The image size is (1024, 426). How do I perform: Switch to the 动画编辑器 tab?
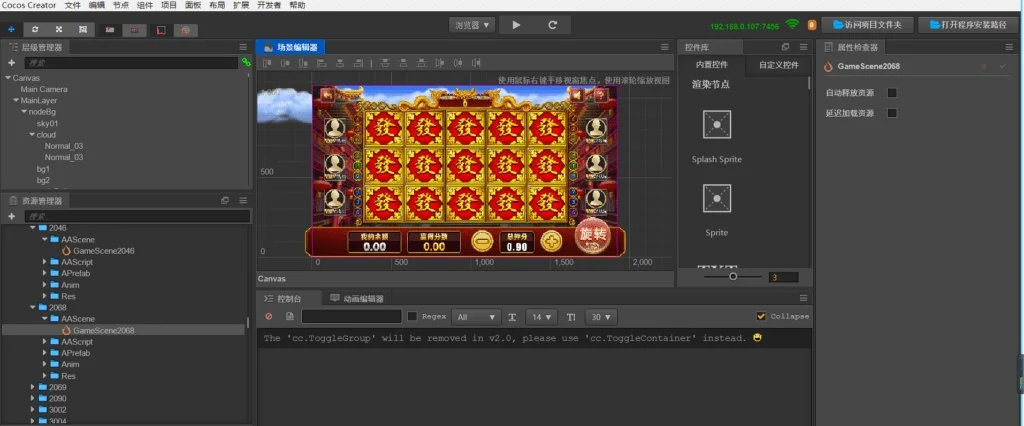tap(357, 299)
